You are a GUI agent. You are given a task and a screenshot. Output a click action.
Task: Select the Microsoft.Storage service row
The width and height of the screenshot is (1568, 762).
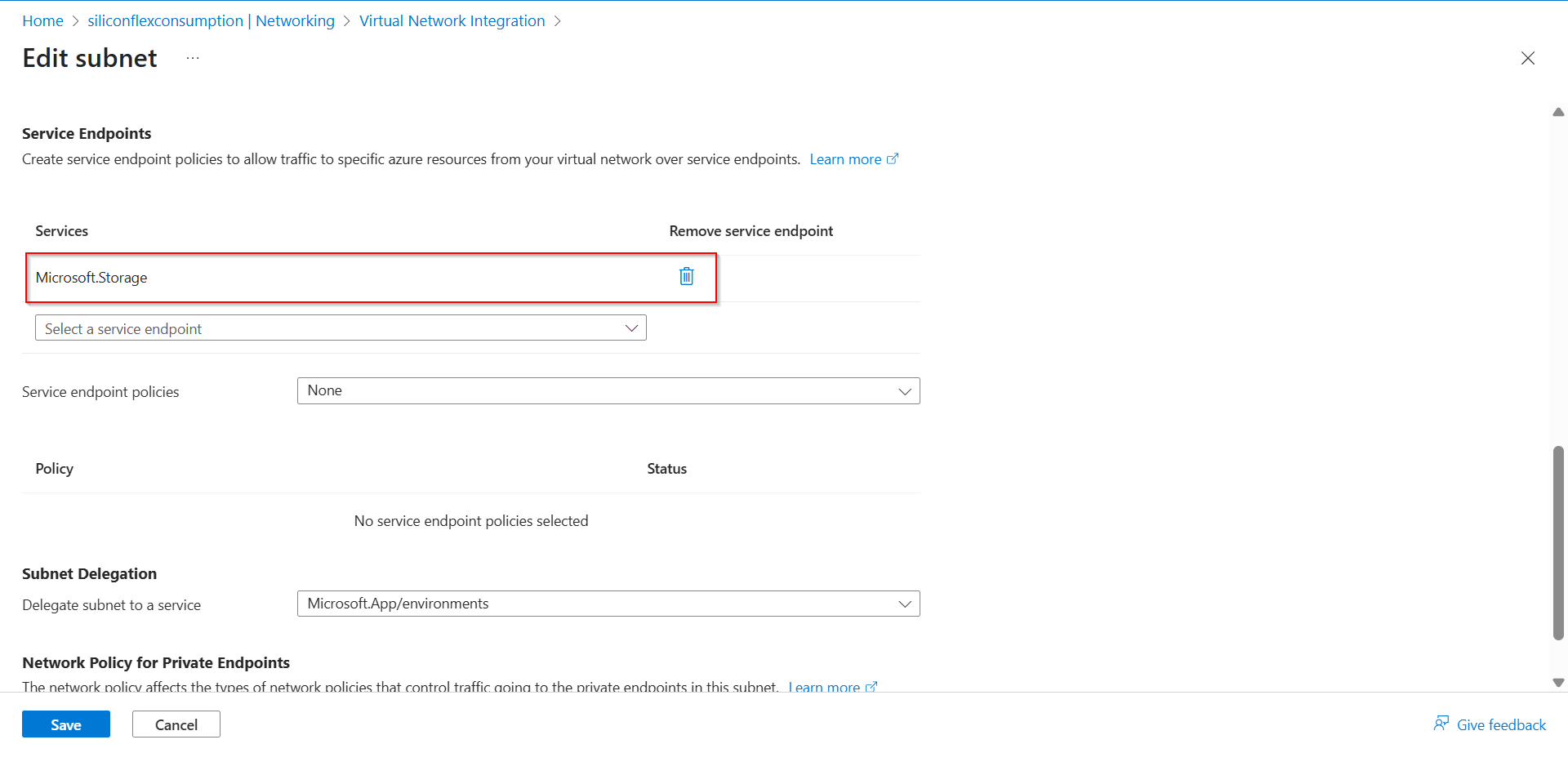[327, 278]
